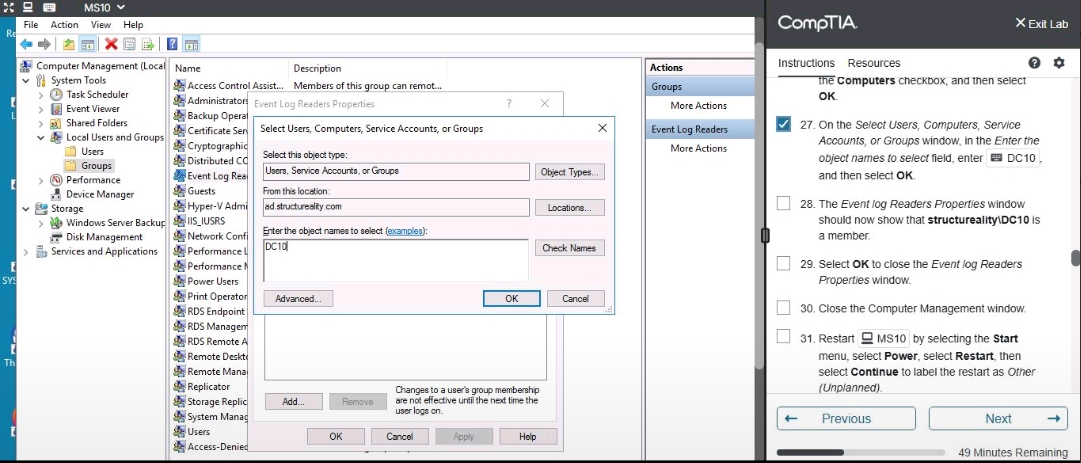Click the Check Names button
The width and height of the screenshot is (1081, 463).
point(569,248)
